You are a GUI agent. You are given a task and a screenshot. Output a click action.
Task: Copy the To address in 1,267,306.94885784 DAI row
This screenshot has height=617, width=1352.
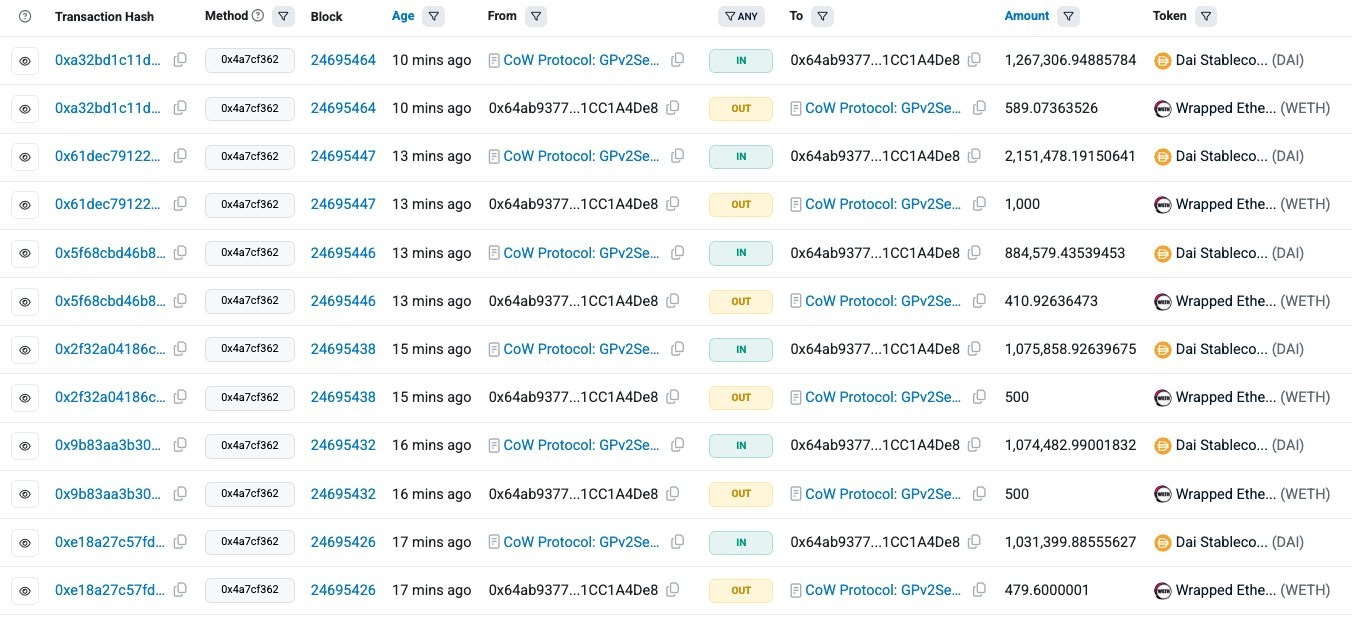coord(974,60)
